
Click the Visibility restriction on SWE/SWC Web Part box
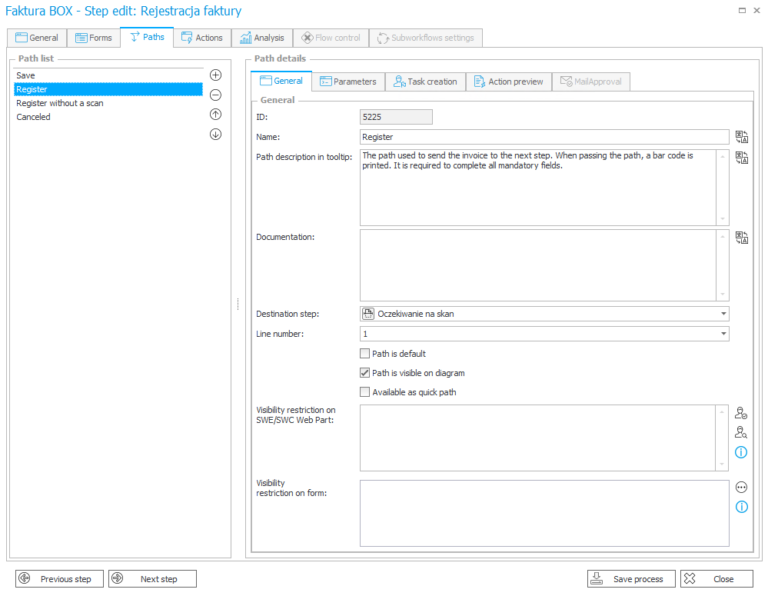[x=538, y=437]
